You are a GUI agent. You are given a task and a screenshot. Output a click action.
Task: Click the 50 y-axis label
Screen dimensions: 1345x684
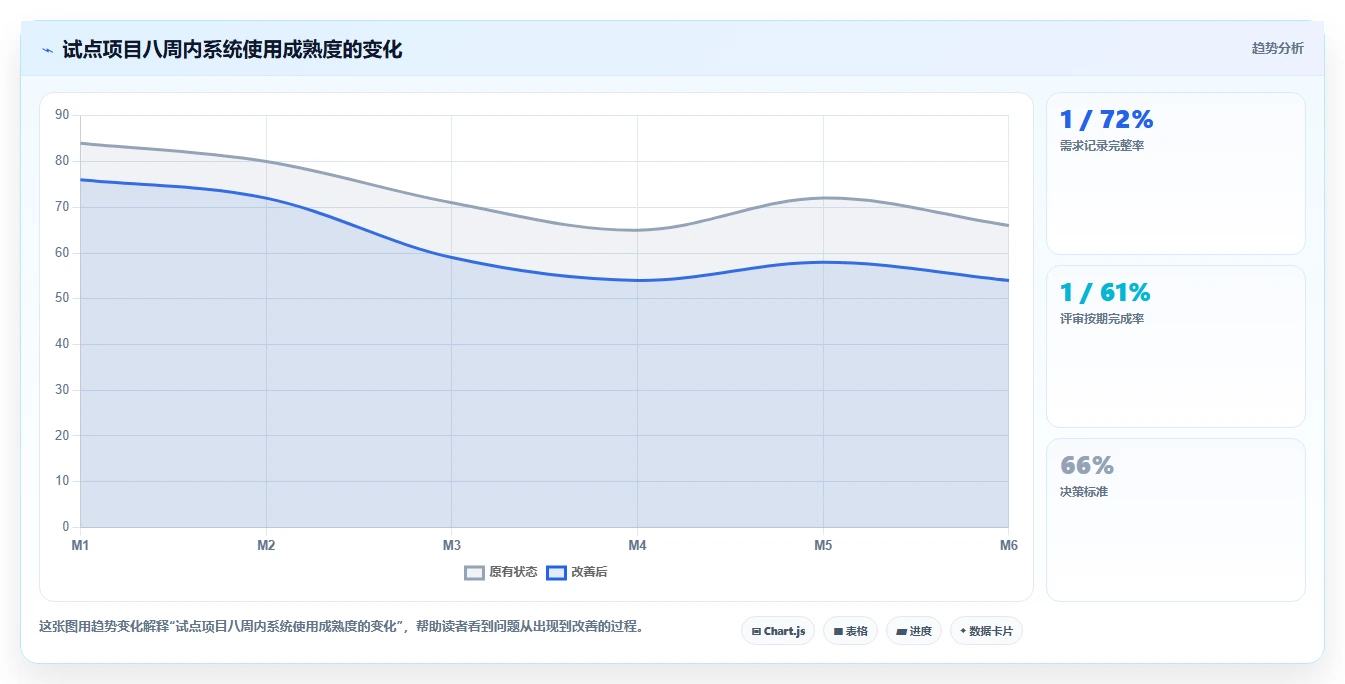(x=62, y=298)
